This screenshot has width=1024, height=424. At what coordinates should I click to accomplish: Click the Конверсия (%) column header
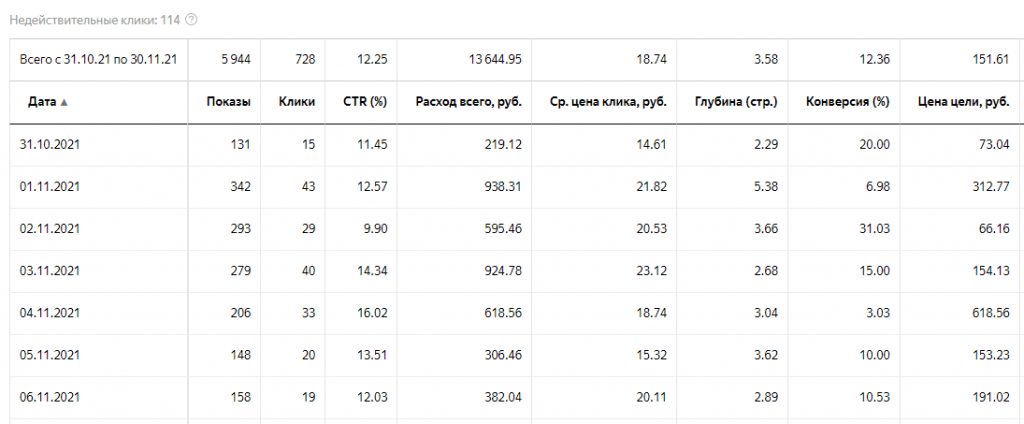847,102
